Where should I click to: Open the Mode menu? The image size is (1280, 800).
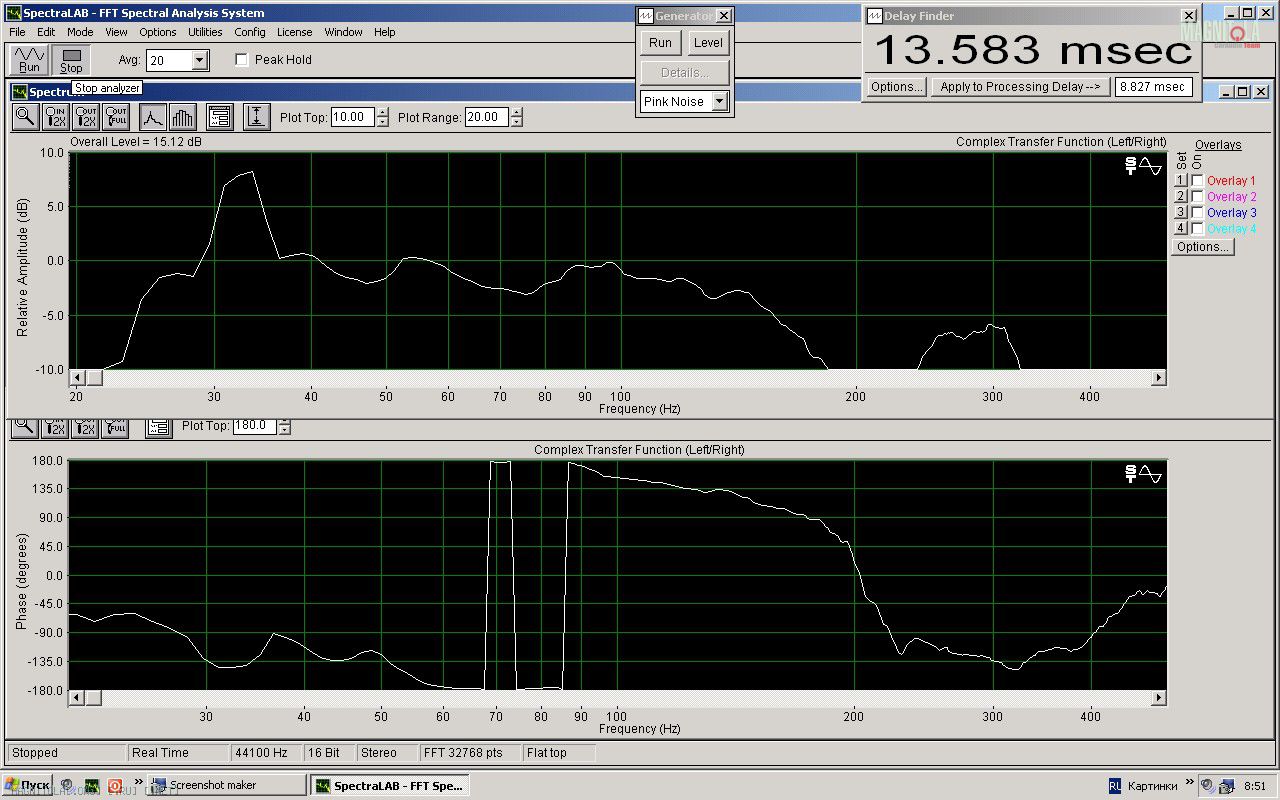click(x=80, y=32)
